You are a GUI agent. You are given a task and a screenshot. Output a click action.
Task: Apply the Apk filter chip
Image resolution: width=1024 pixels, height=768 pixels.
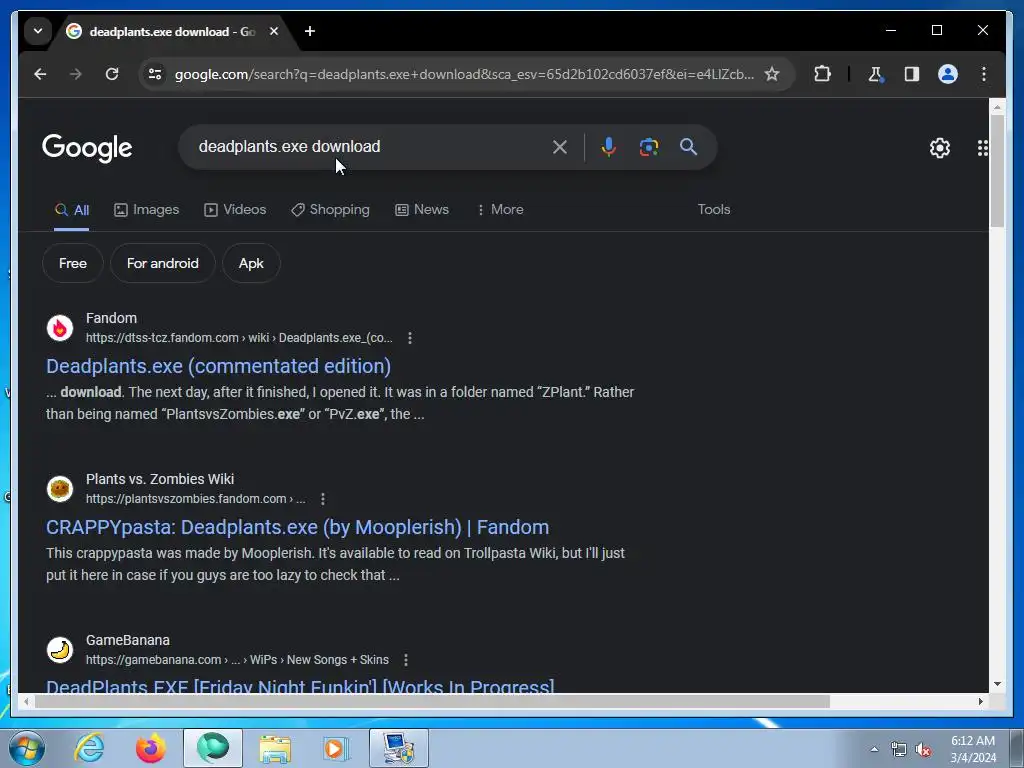251,263
